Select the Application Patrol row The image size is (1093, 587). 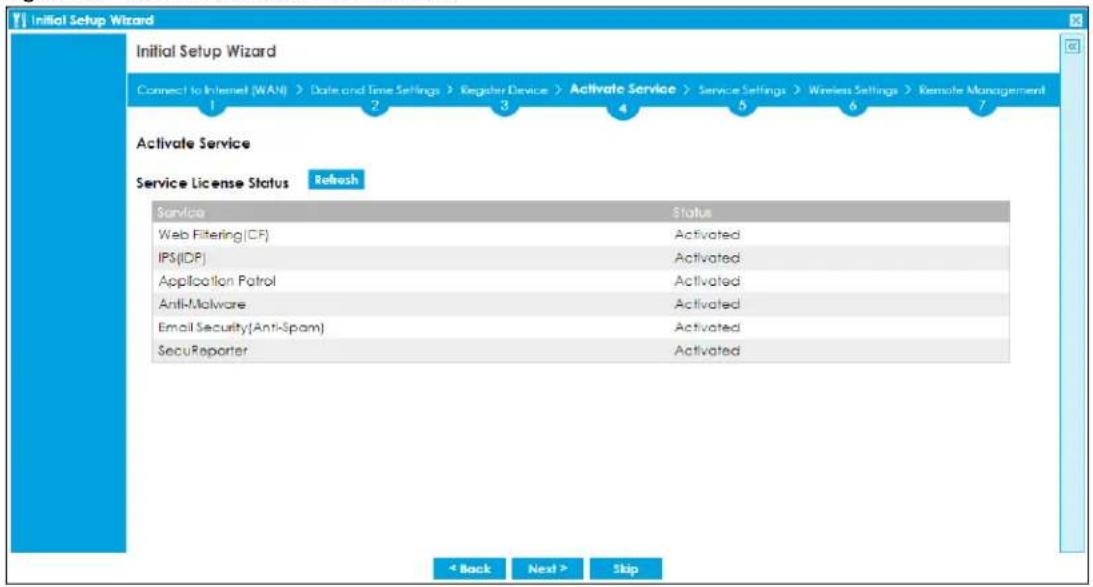click(581, 281)
